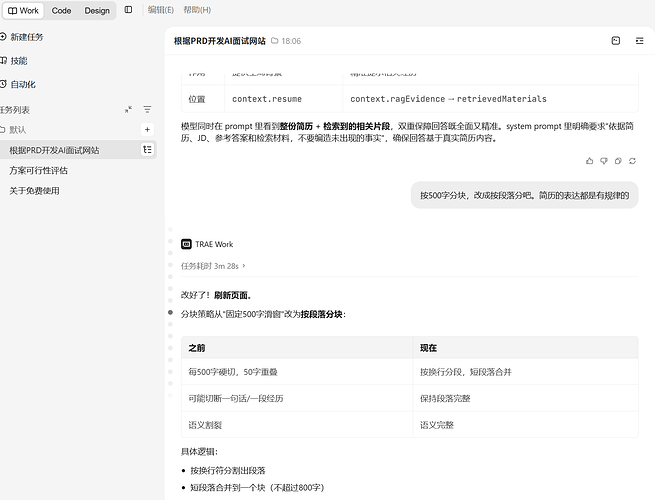The width and height of the screenshot is (655, 500).
Task: Expand 任务耗时 3m 28s details
Action: pos(213,266)
